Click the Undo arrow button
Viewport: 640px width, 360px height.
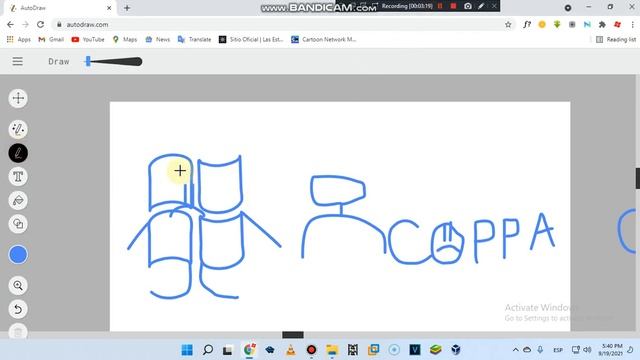pyautogui.click(x=18, y=309)
